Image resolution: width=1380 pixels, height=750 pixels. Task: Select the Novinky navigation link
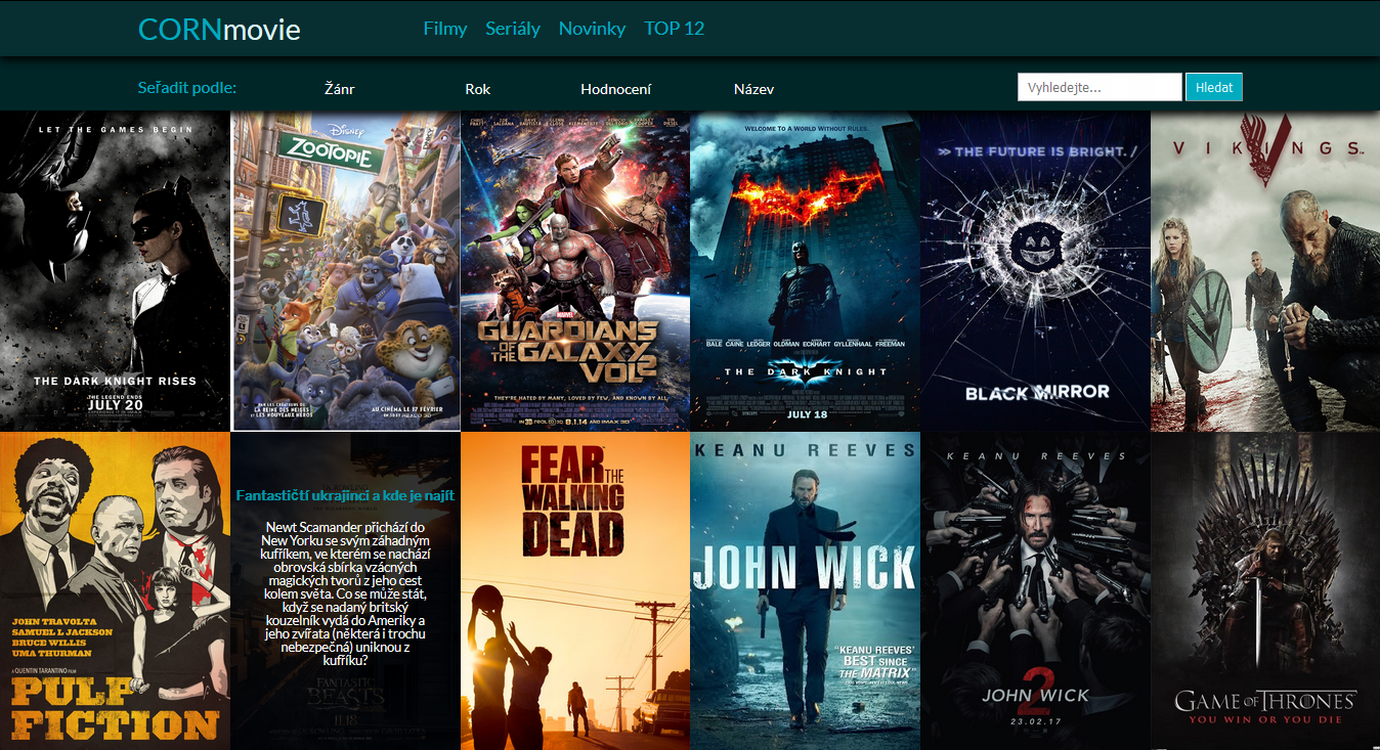pyautogui.click(x=592, y=28)
